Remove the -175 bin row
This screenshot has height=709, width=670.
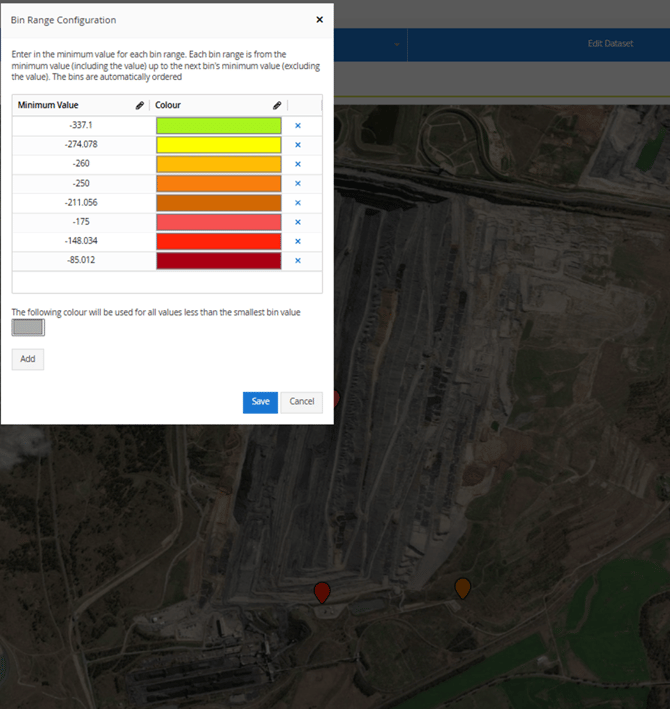(x=298, y=222)
